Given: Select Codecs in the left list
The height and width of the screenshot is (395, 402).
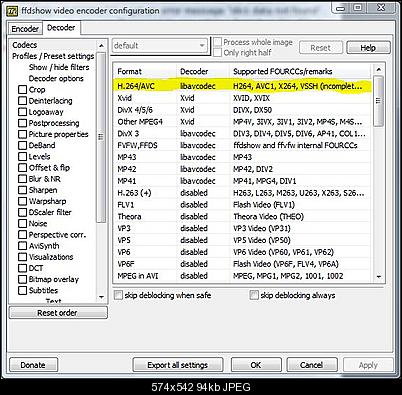Looking at the screenshot, I should (x=25, y=45).
